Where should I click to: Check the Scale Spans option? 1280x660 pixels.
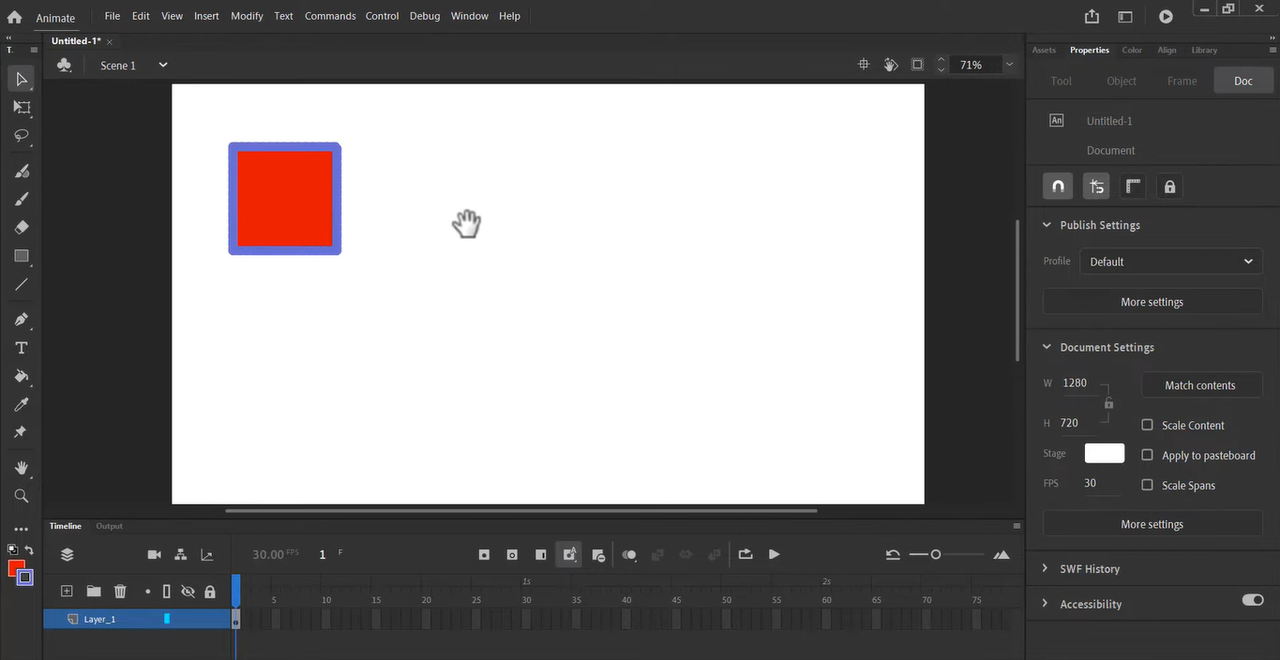click(1147, 485)
